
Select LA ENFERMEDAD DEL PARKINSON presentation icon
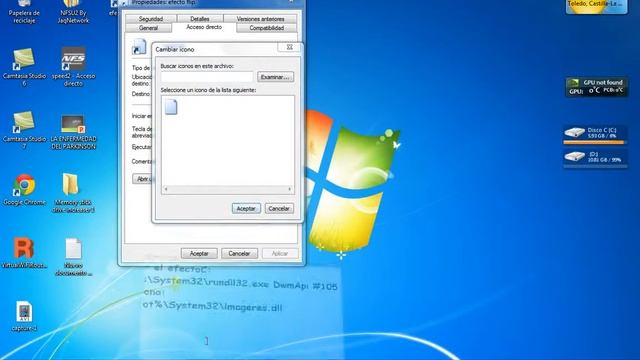click(73, 131)
